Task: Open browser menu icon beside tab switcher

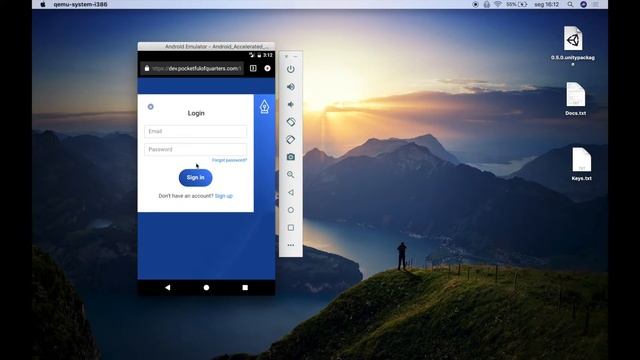Action: pos(267,68)
